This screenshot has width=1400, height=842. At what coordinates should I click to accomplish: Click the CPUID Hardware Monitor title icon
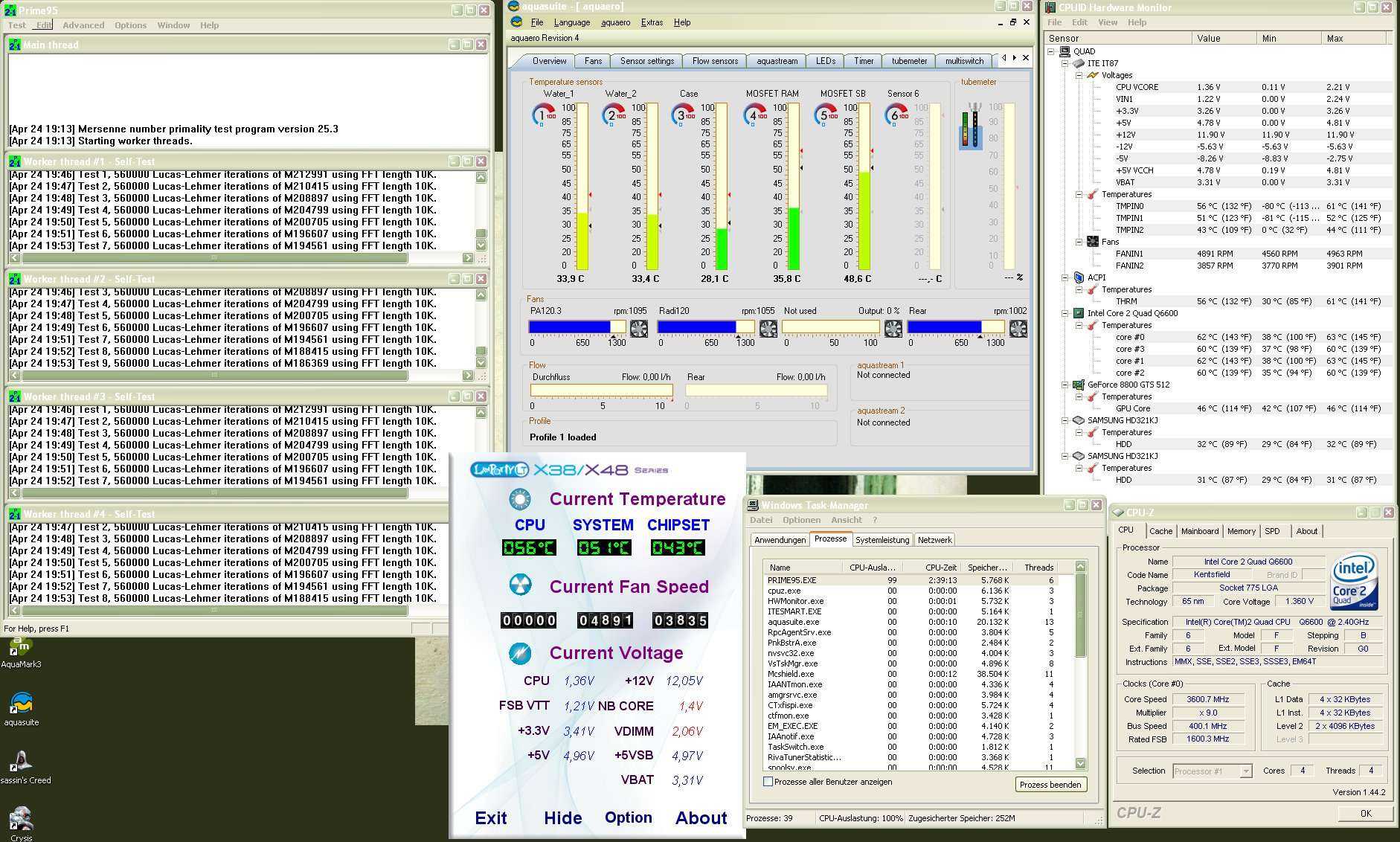click(x=1050, y=7)
